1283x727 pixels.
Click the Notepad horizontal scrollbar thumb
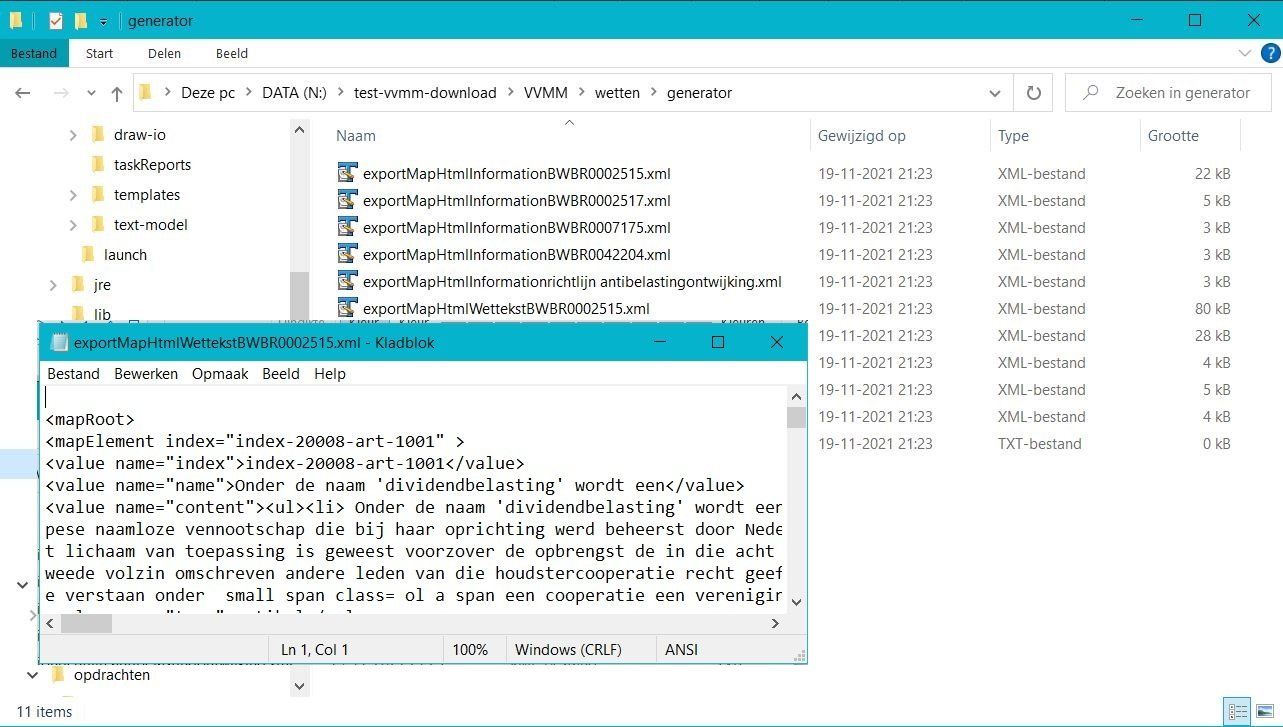(x=86, y=623)
